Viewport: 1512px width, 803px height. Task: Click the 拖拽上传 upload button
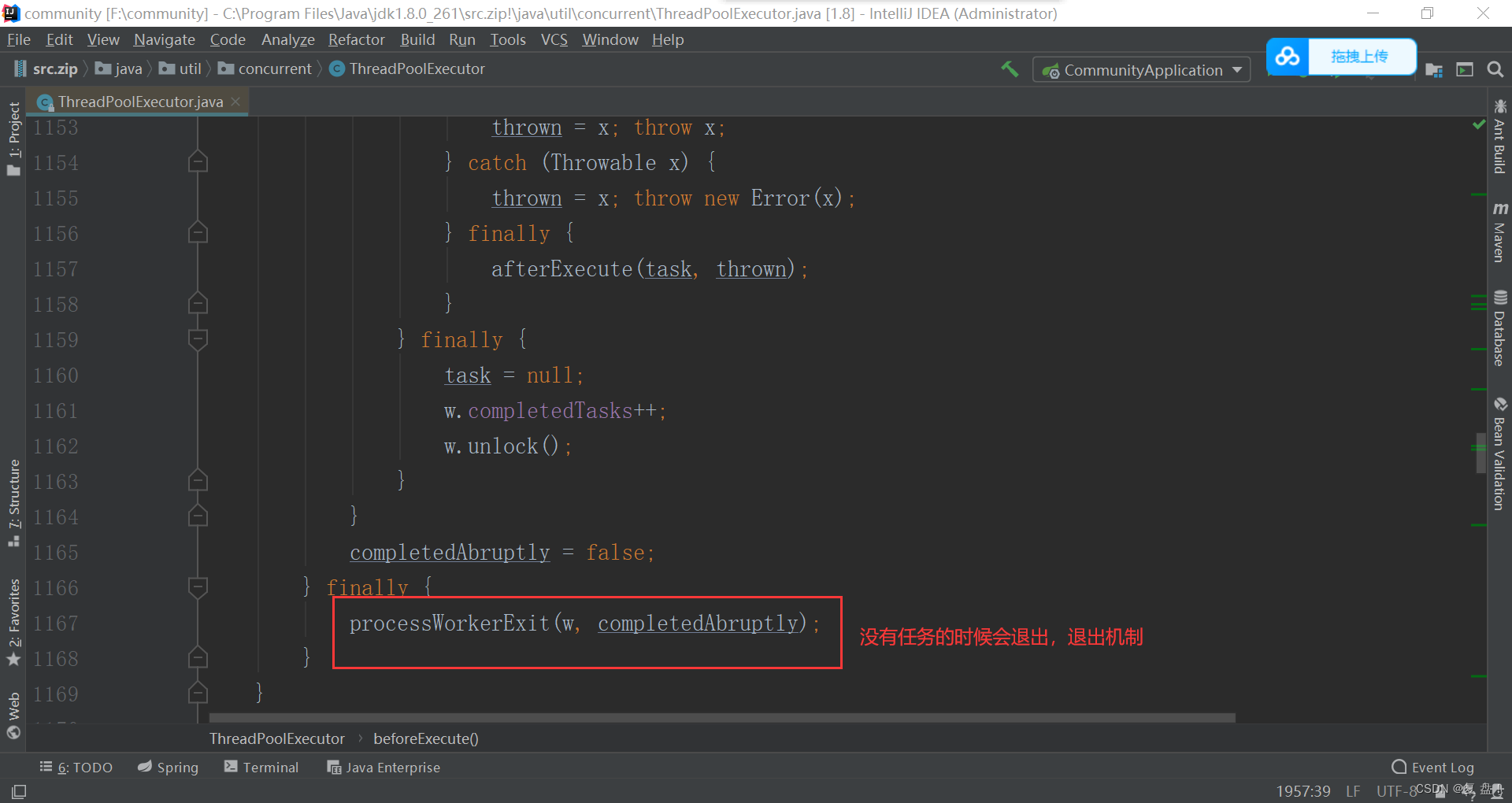(x=1360, y=57)
